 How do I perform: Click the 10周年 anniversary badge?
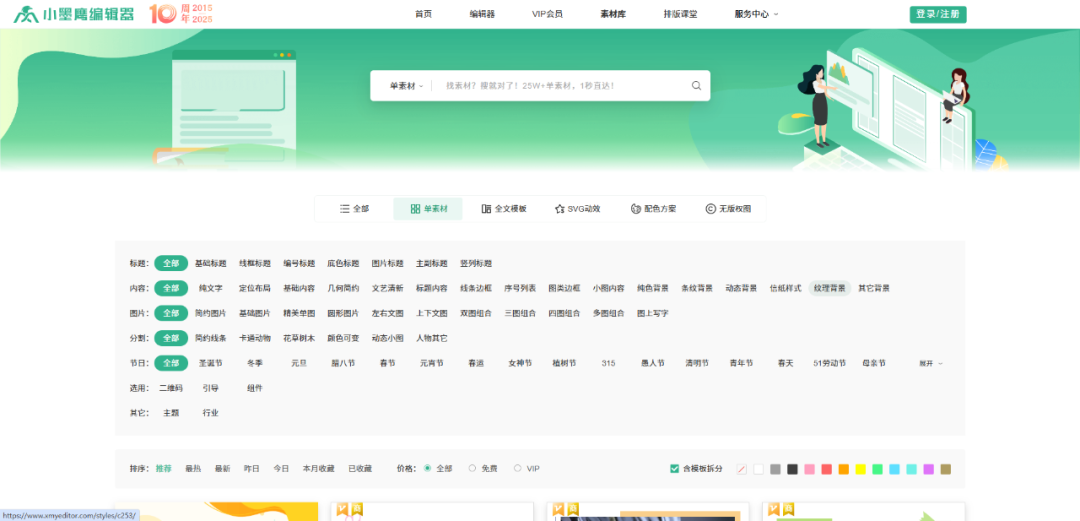tap(181, 14)
